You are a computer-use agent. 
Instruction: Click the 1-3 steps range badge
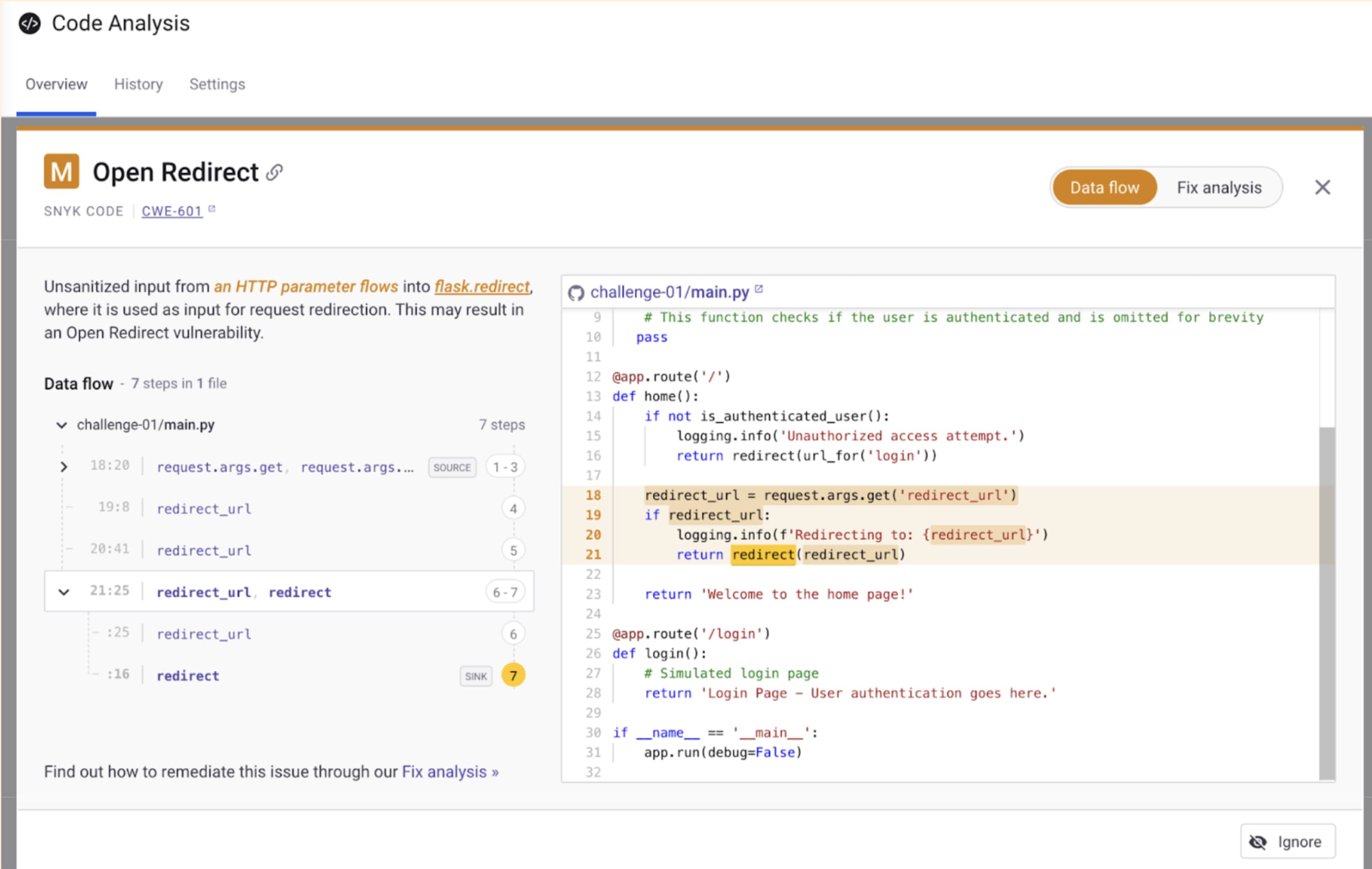505,467
